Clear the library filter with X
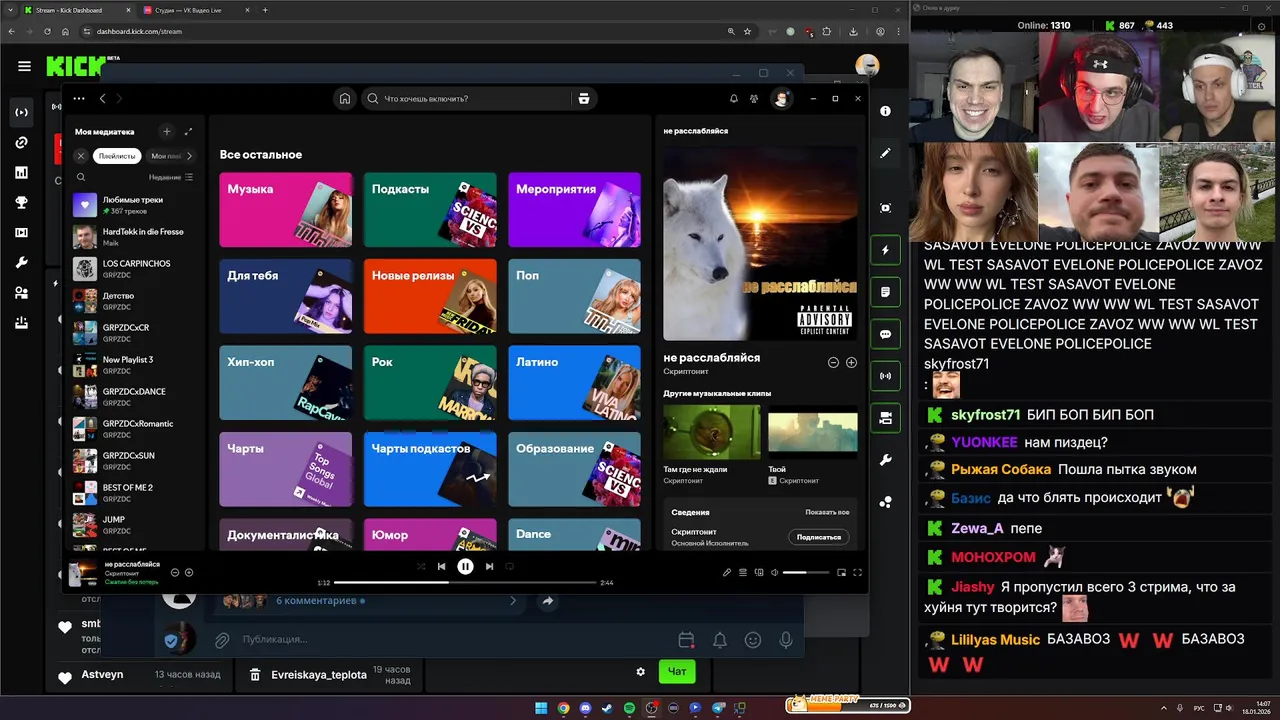The width and height of the screenshot is (1280, 720). point(81,156)
